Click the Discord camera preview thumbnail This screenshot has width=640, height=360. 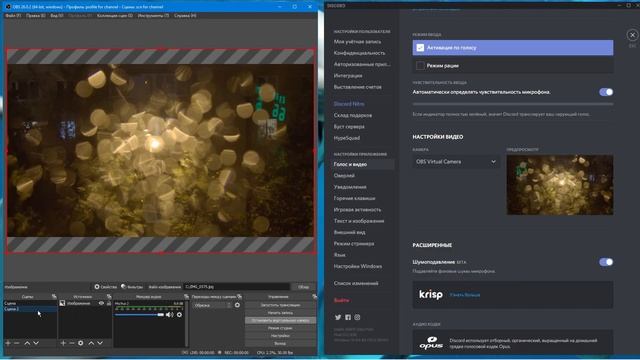point(560,185)
